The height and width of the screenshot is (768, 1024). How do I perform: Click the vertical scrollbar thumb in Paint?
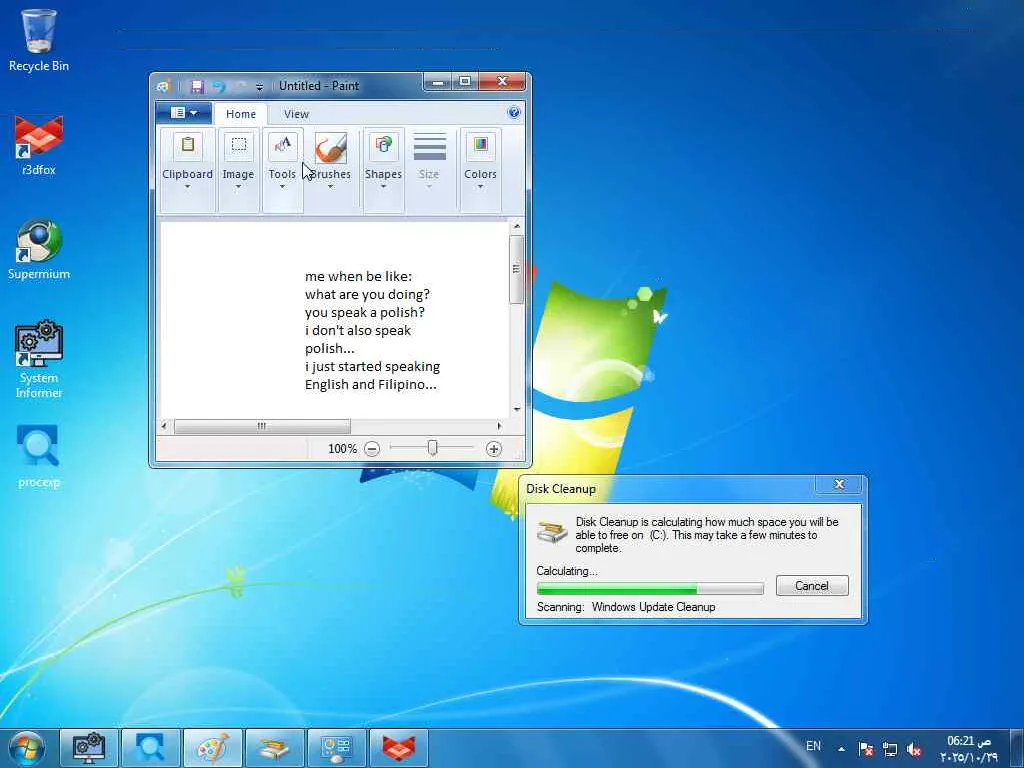click(517, 269)
